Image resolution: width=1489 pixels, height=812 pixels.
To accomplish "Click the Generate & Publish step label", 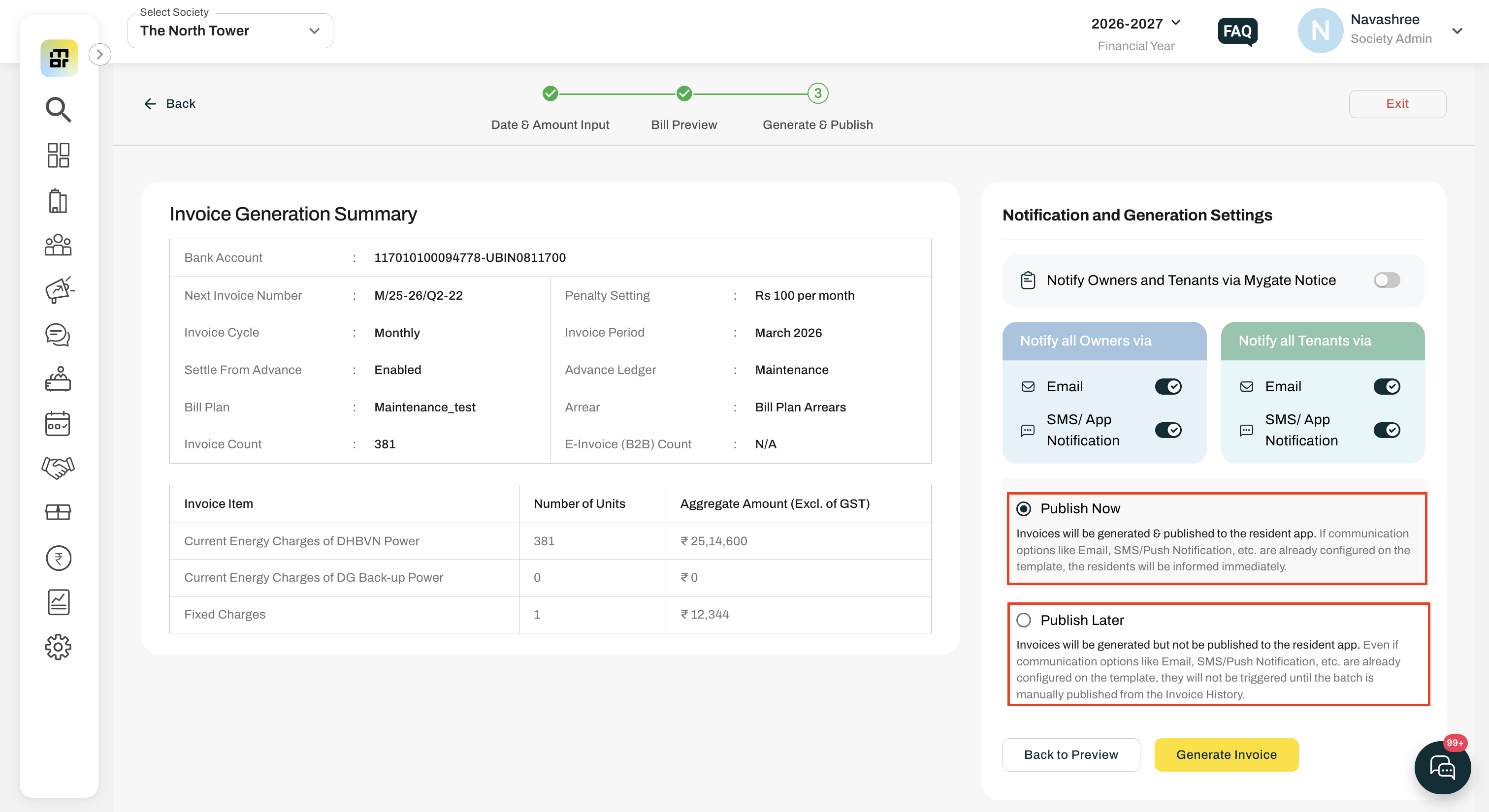I will (x=817, y=125).
